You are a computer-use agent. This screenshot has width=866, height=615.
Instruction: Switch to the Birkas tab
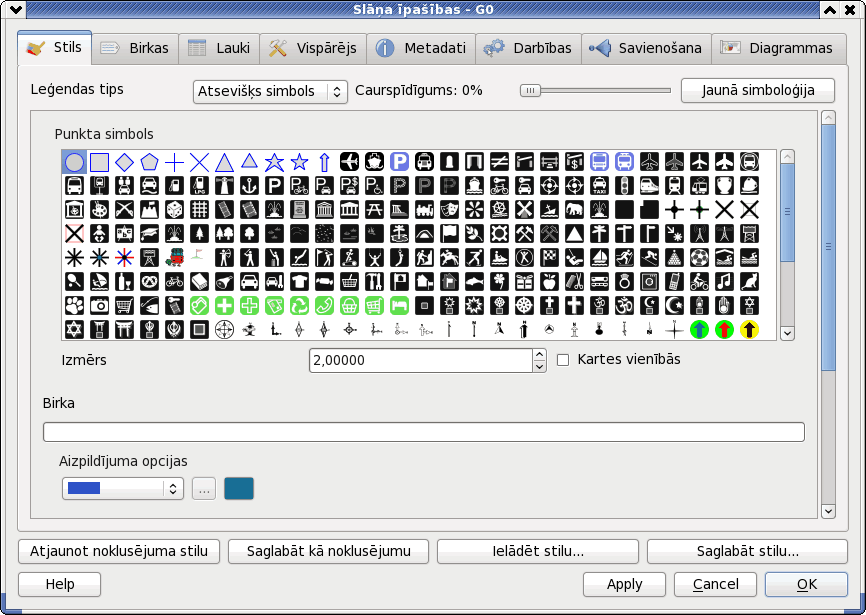135,49
